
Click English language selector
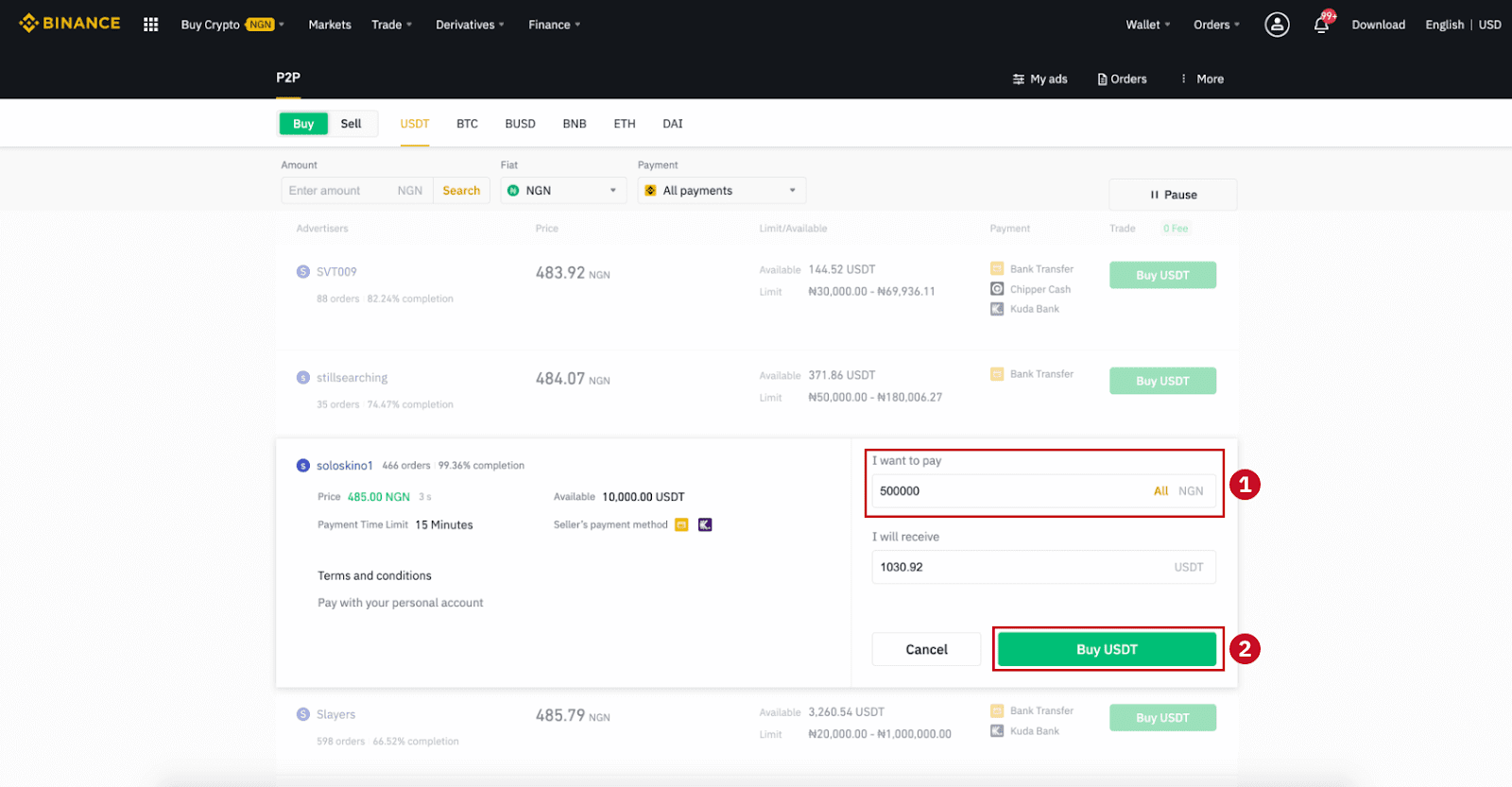click(x=1444, y=25)
